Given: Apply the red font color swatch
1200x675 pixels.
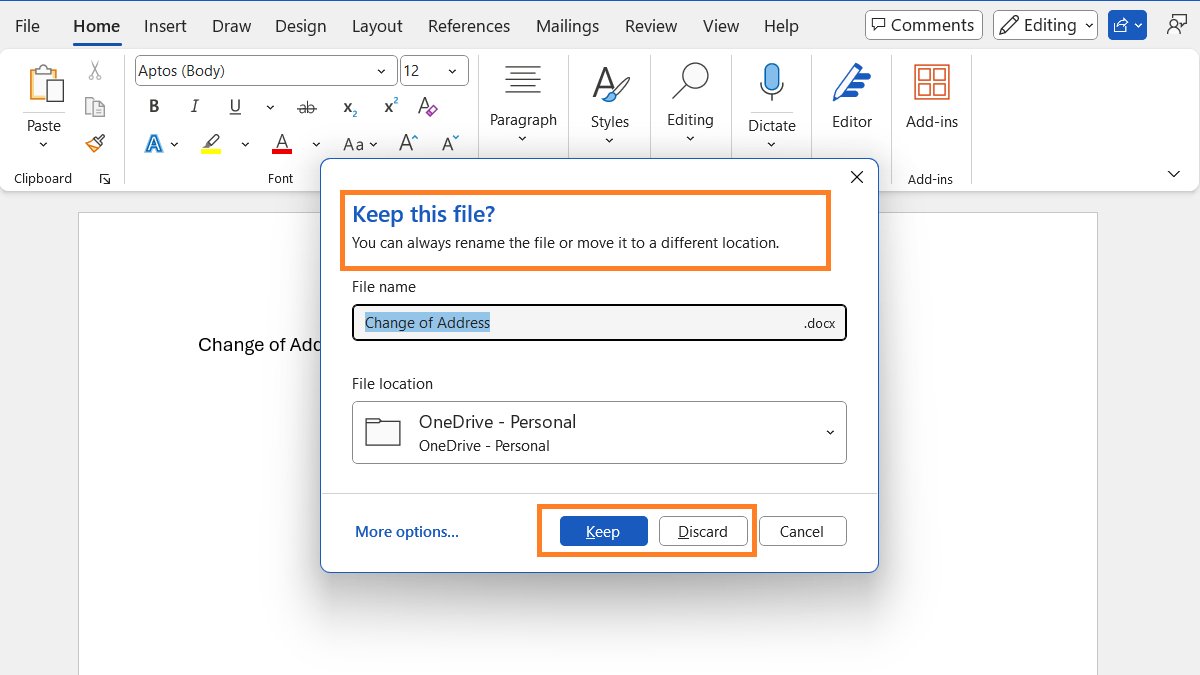Looking at the screenshot, I should (x=282, y=144).
